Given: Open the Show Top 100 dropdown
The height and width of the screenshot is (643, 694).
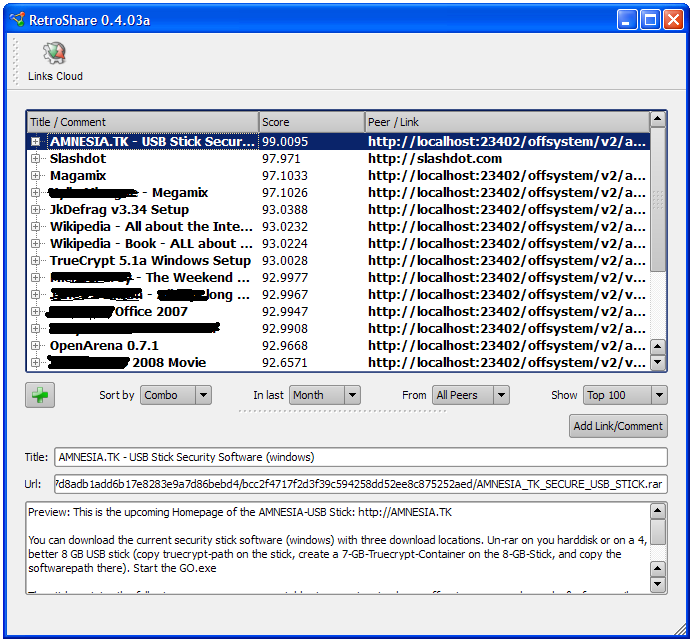Looking at the screenshot, I should click(625, 395).
